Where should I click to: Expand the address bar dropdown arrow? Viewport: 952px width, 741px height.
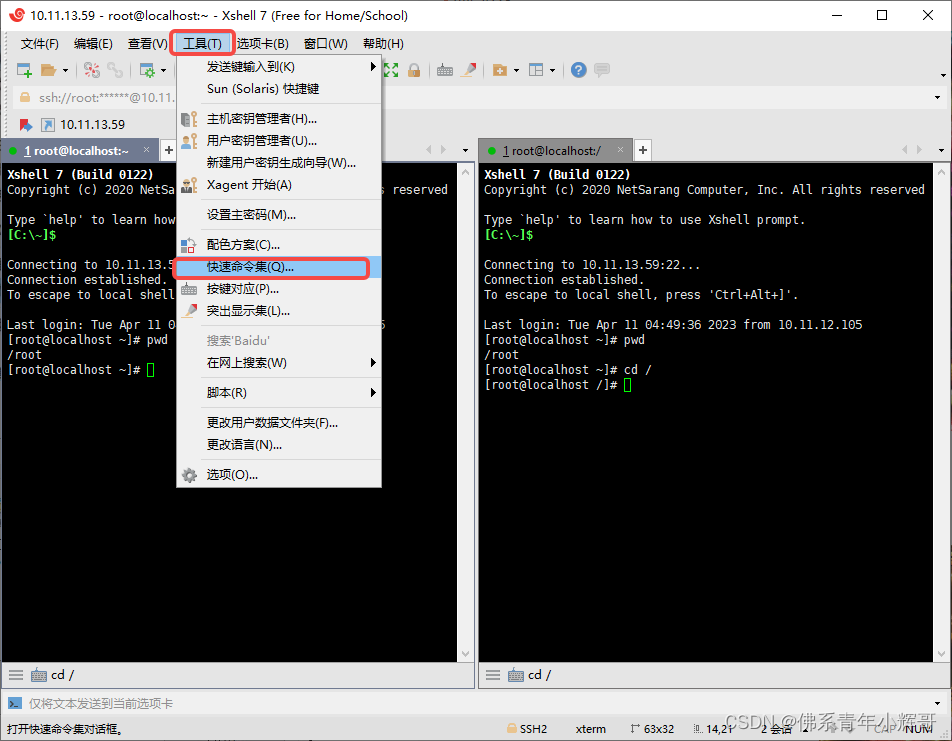point(937,98)
